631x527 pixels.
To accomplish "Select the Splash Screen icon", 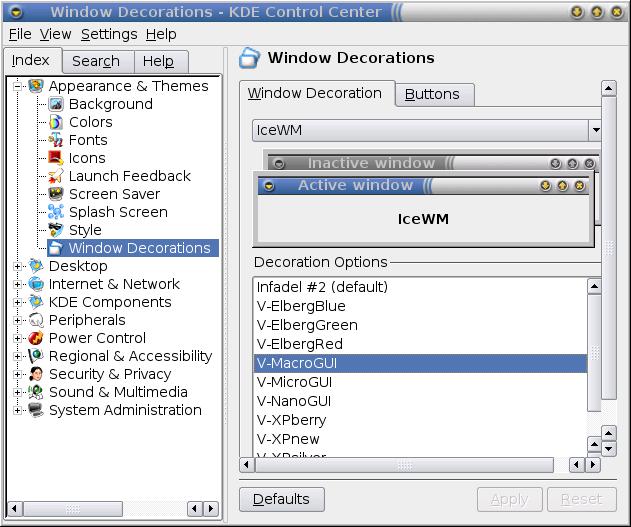I will pyautogui.click(x=56, y=212).
